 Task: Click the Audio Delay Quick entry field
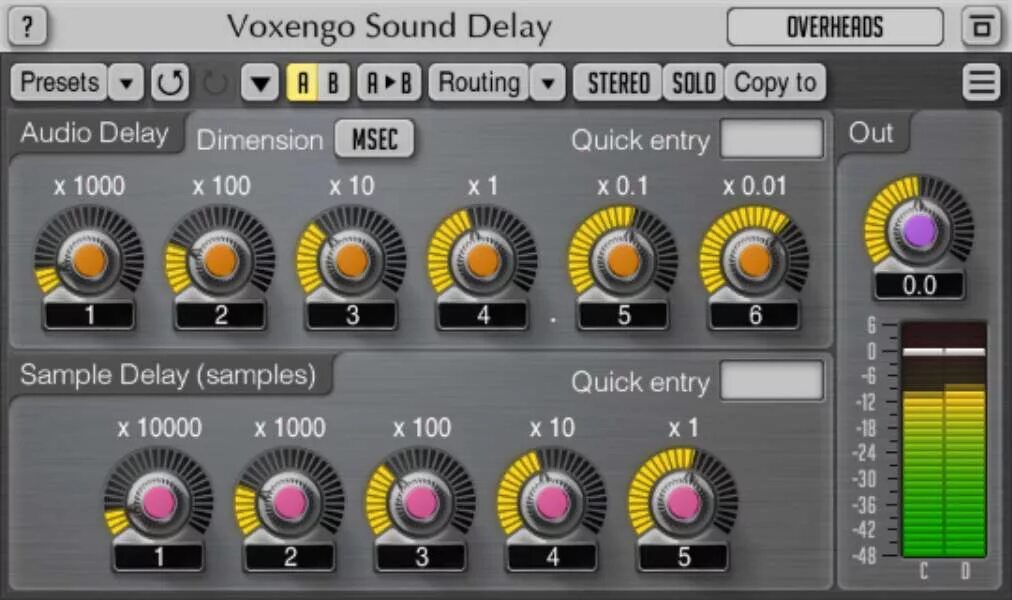pyautogui.click(x=772, y=139)
